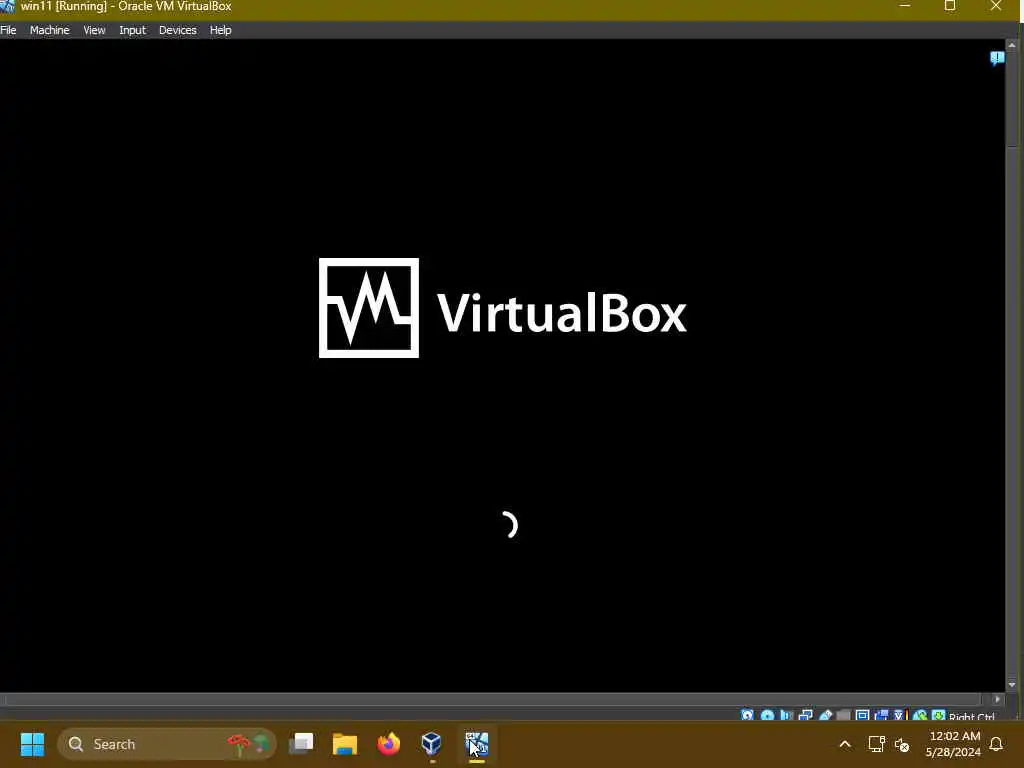This screenshot has width=1024, height=768.
Task: Open the Devices menu
Action: click(178, 30)
